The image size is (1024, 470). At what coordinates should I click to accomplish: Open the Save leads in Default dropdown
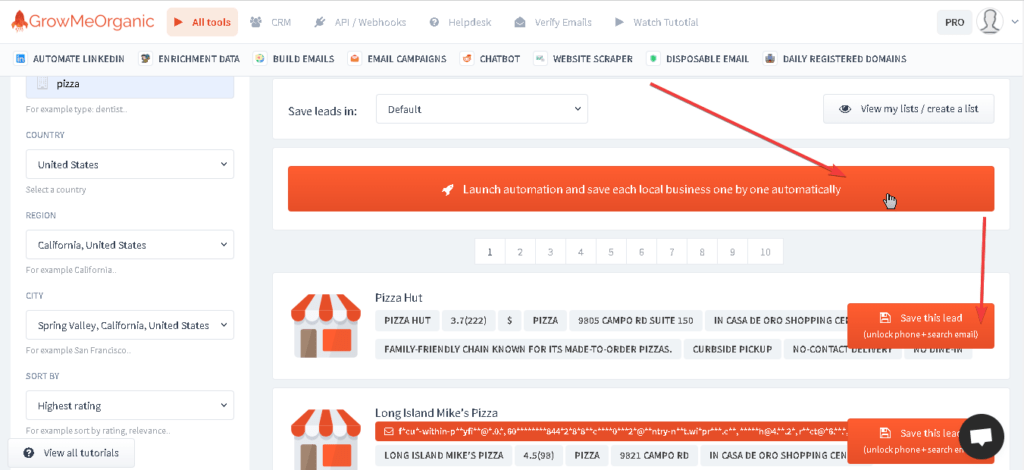pos(482,109)
